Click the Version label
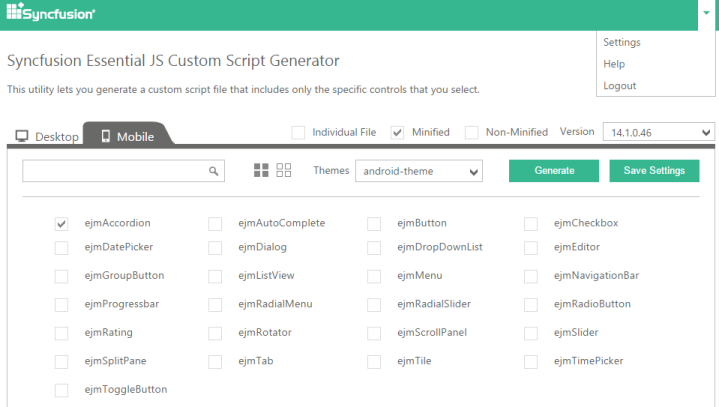The width and height of the screenshot is (719, 407). [x=577, y=132]
